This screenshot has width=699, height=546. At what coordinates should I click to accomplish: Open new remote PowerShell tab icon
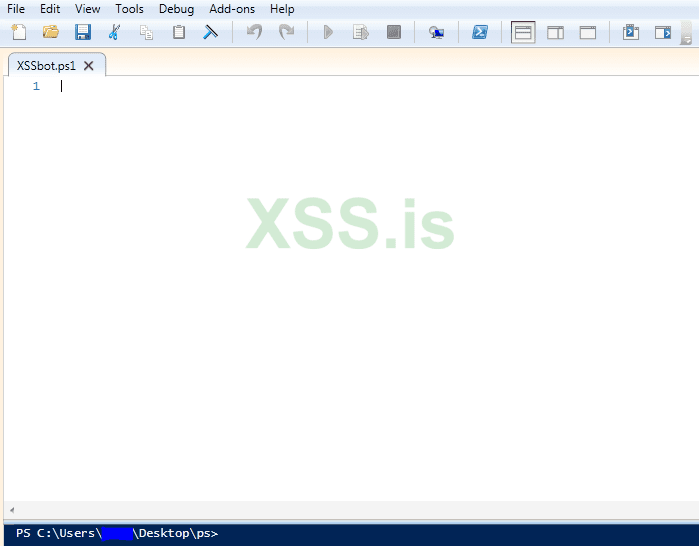click(x=436, y=32)
